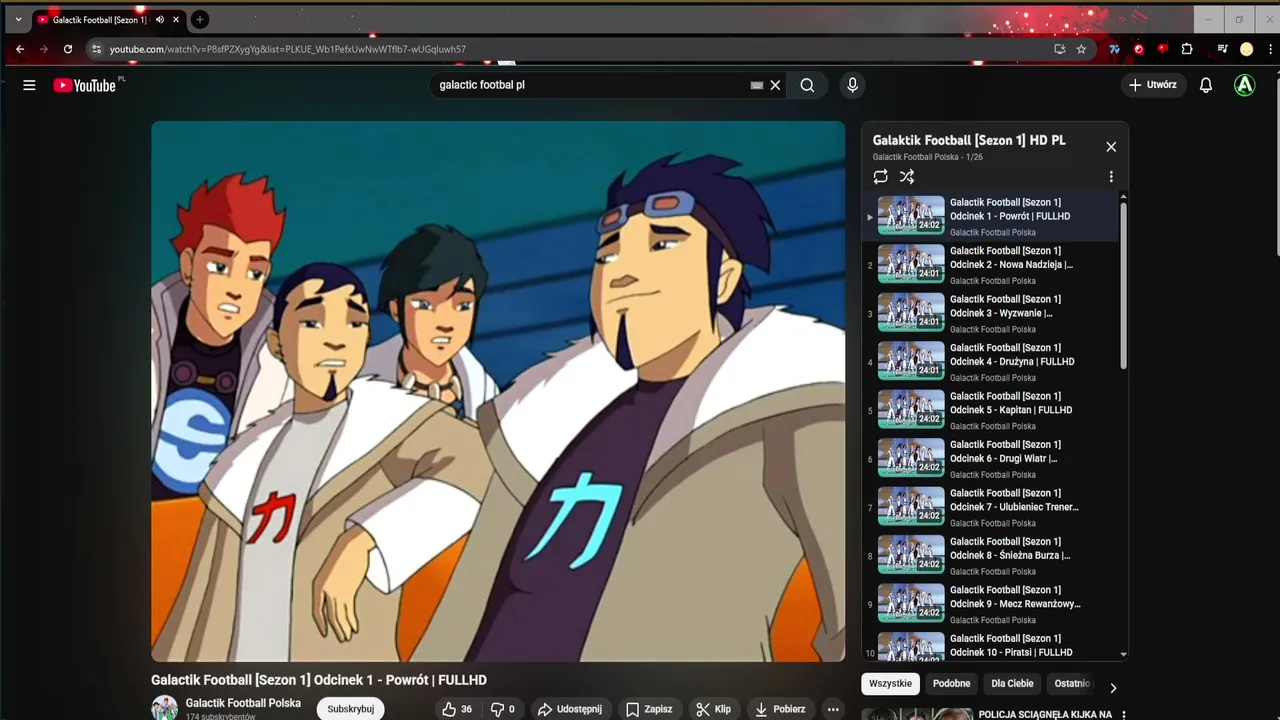Viewport: 1280px width, 720px height.
Task: Toggle playlist loop
Action: [x=880, y=177]
